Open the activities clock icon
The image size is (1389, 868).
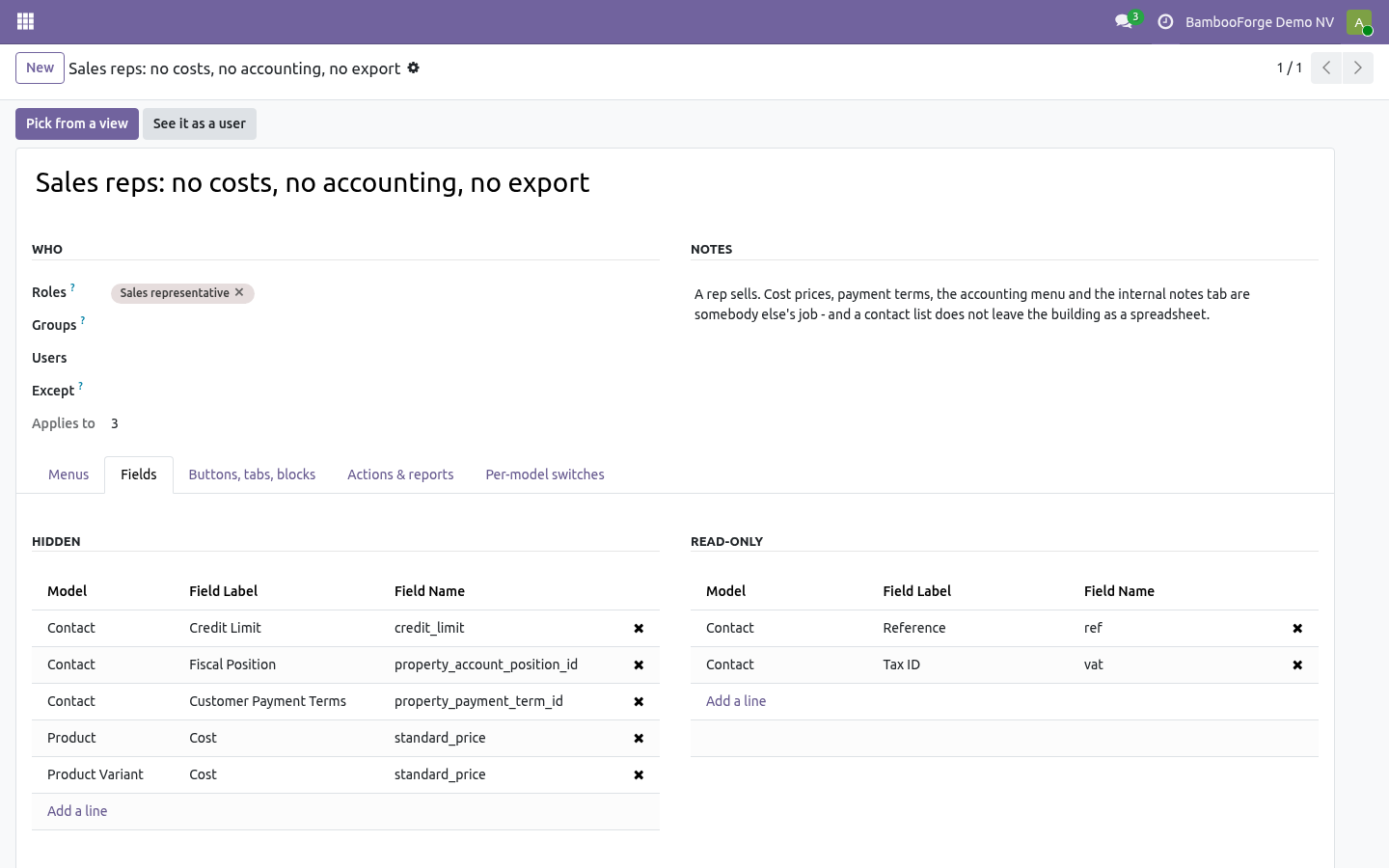point(1165,21)
